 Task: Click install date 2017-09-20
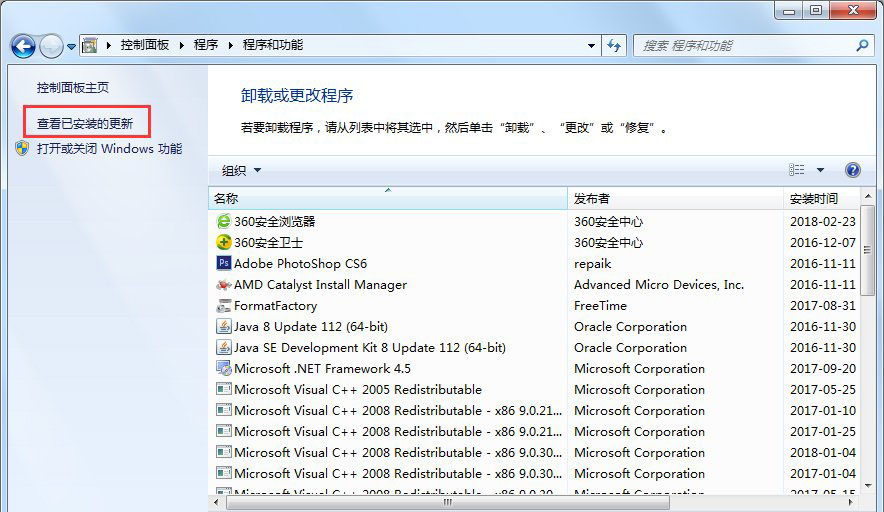coord(823,369)
